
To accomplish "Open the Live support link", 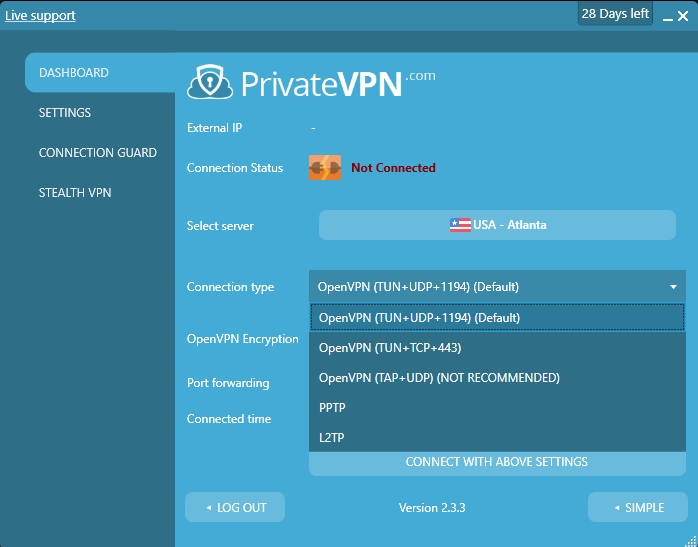I will [x=40, y=16].
